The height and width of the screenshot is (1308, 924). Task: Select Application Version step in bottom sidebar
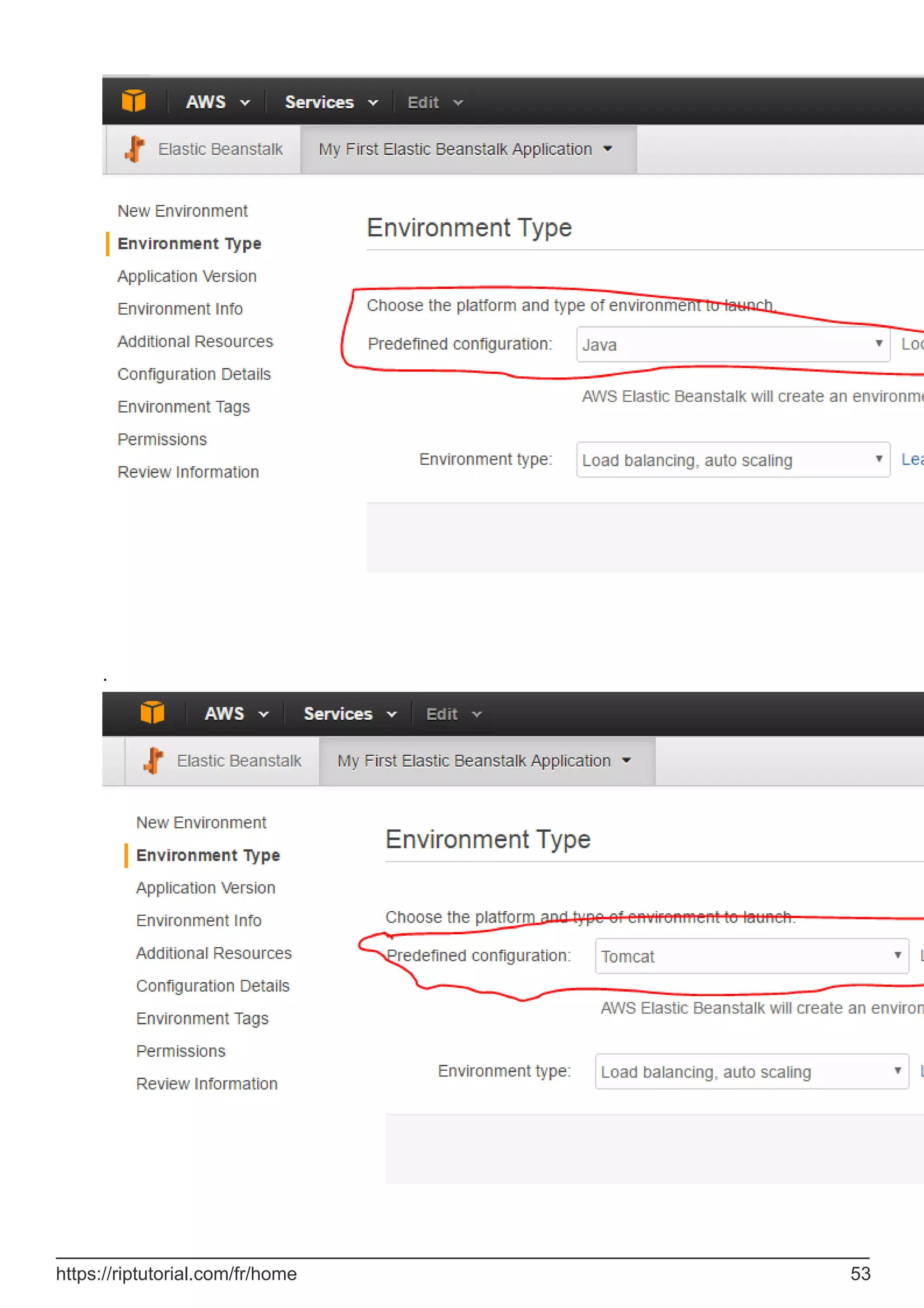206,888
